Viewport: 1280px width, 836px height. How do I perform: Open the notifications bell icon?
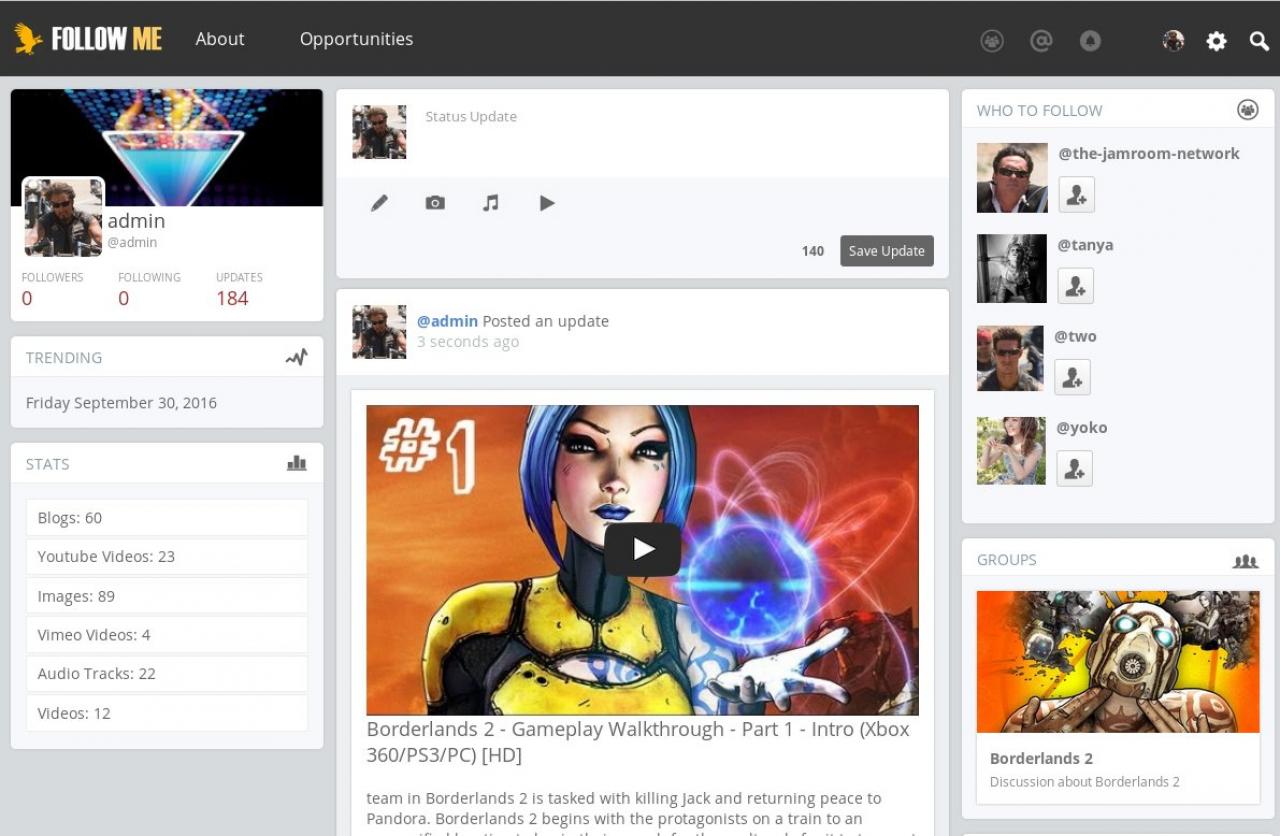pyautogui.click(x=1090, y=41)
